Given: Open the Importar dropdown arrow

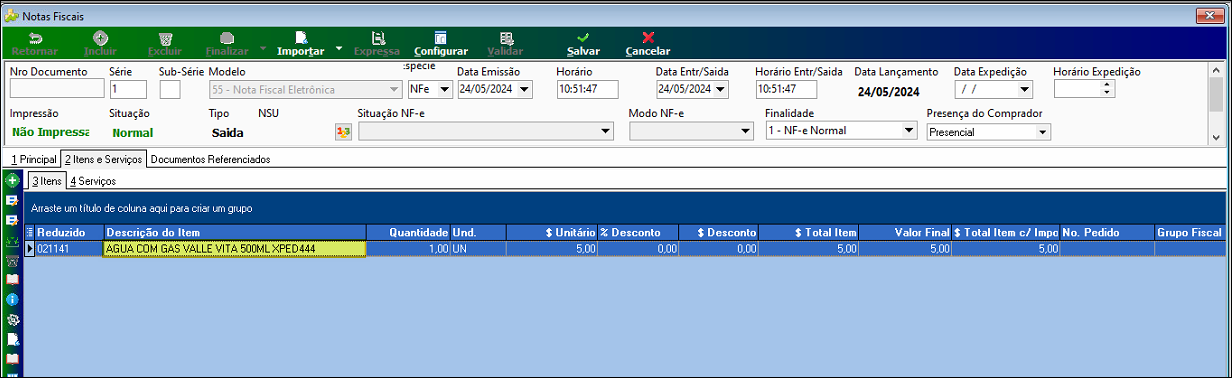Looking at the screenshot, I should (339, 47).
